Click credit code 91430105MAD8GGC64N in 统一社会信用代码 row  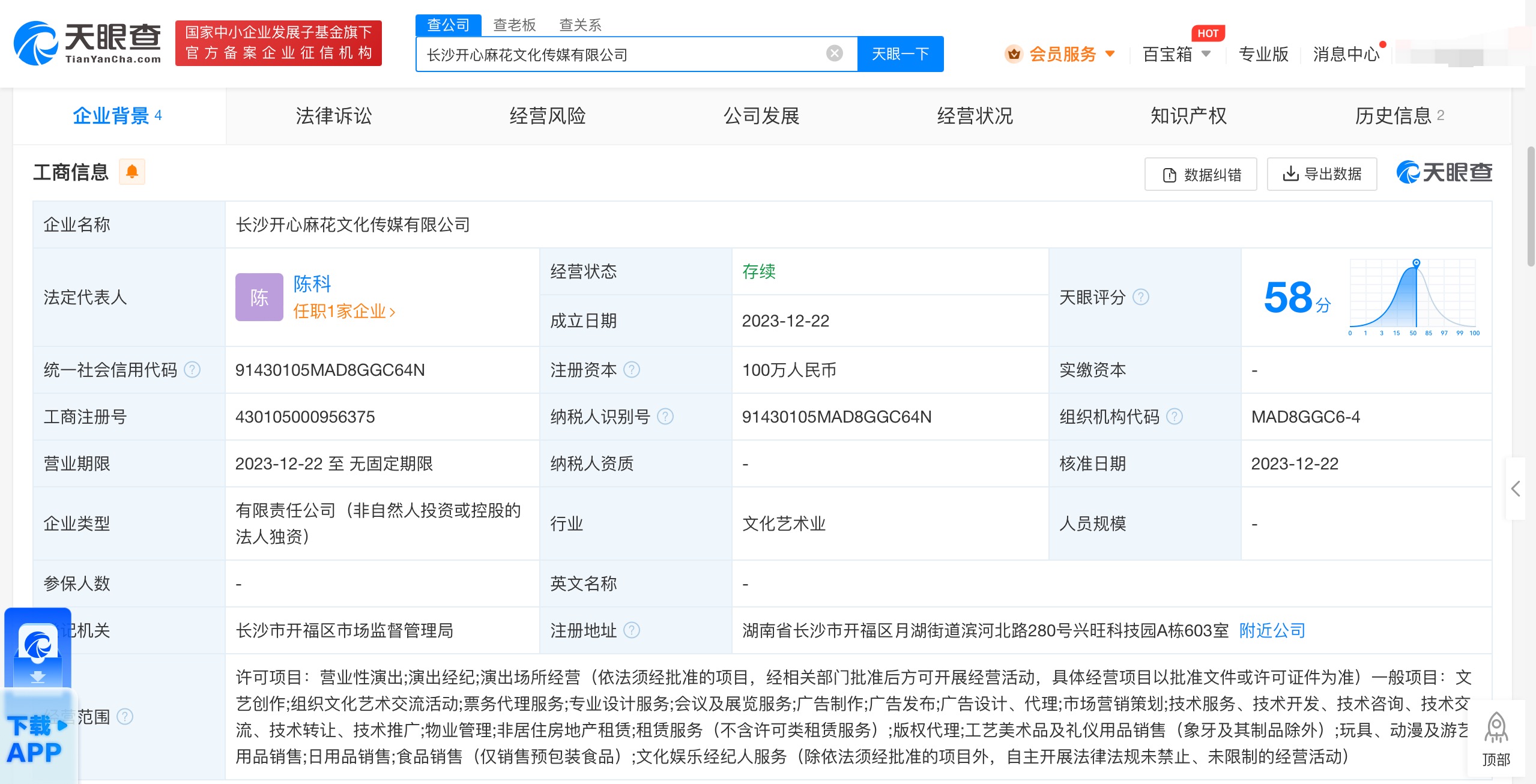point(330,370)
